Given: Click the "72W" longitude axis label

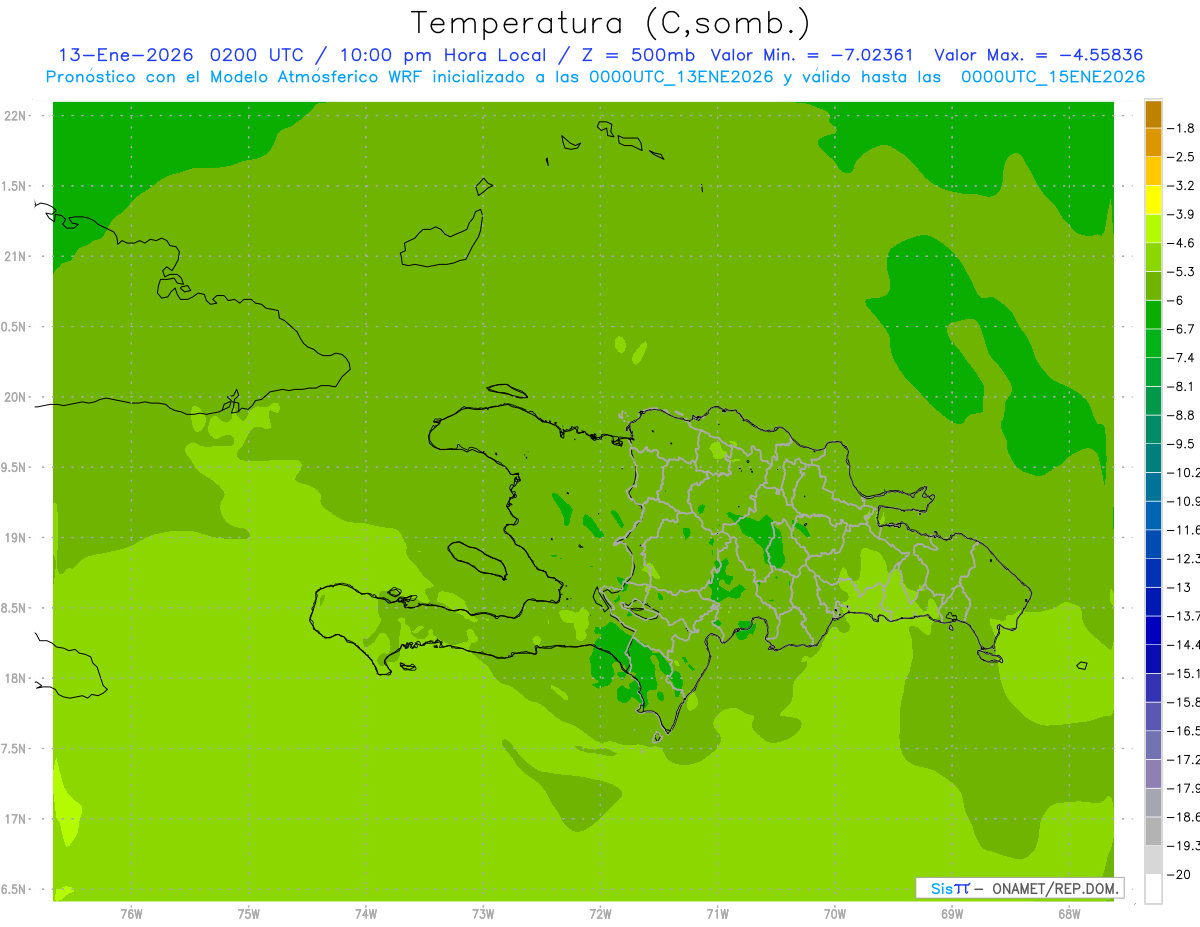Looking at the screenshot, I should click(x=600, y=914).
